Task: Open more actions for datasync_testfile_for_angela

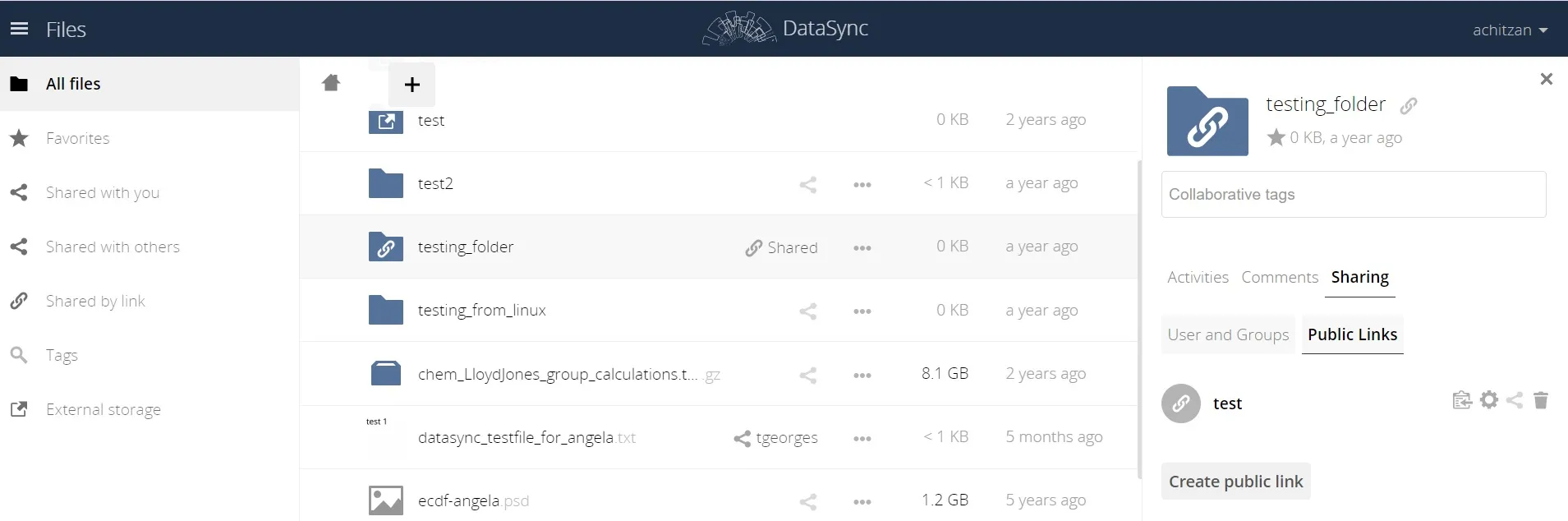Action: (862, 439)
